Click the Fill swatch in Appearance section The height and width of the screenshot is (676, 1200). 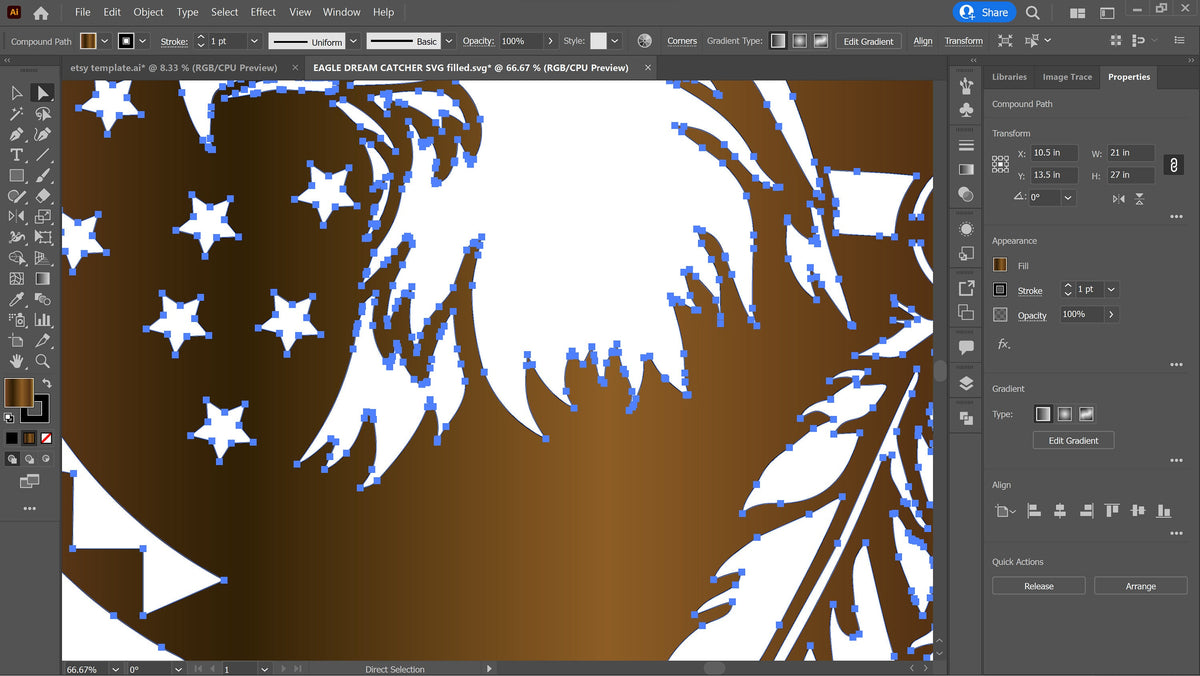(x=1000, y=265)
